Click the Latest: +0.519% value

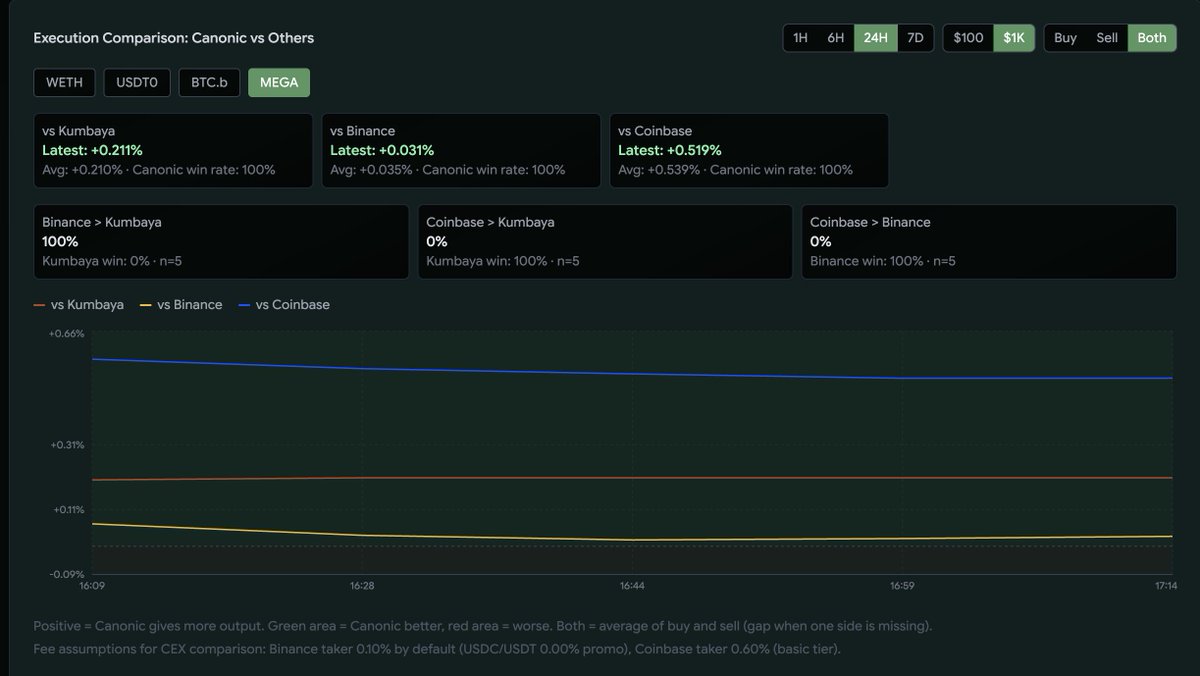coord(669,150)
